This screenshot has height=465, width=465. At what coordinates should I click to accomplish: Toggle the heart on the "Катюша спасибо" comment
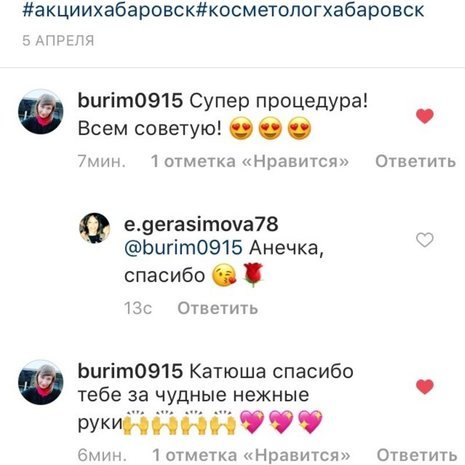pyautogui.click(x=425, y=387)
